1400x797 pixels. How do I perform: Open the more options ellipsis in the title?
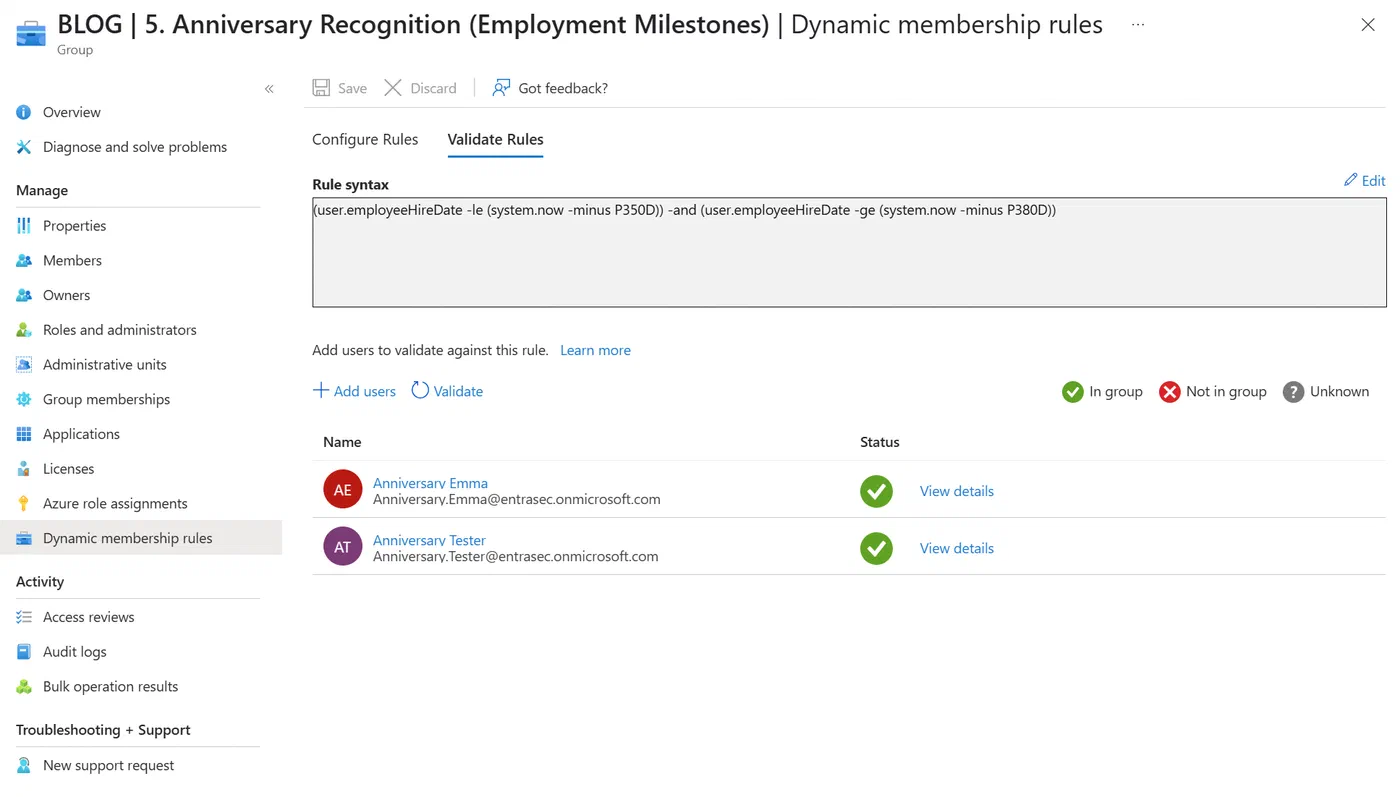pyautogui.click(x=1138, y=25)
